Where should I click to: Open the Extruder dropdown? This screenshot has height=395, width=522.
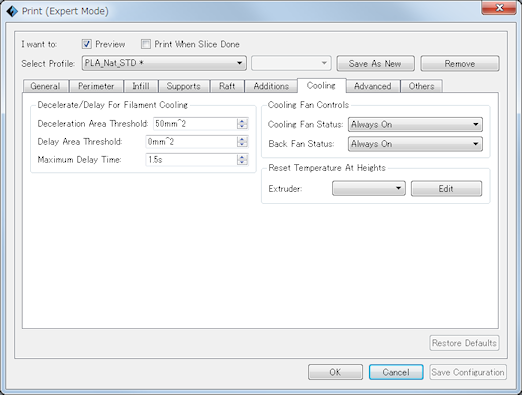coord(369,188)
